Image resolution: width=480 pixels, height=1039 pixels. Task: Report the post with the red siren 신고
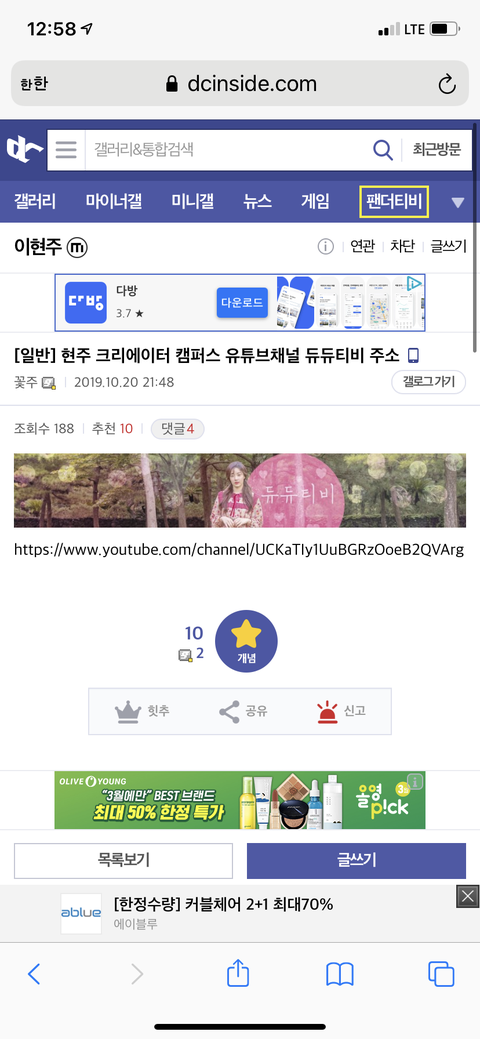pos(326,712)
